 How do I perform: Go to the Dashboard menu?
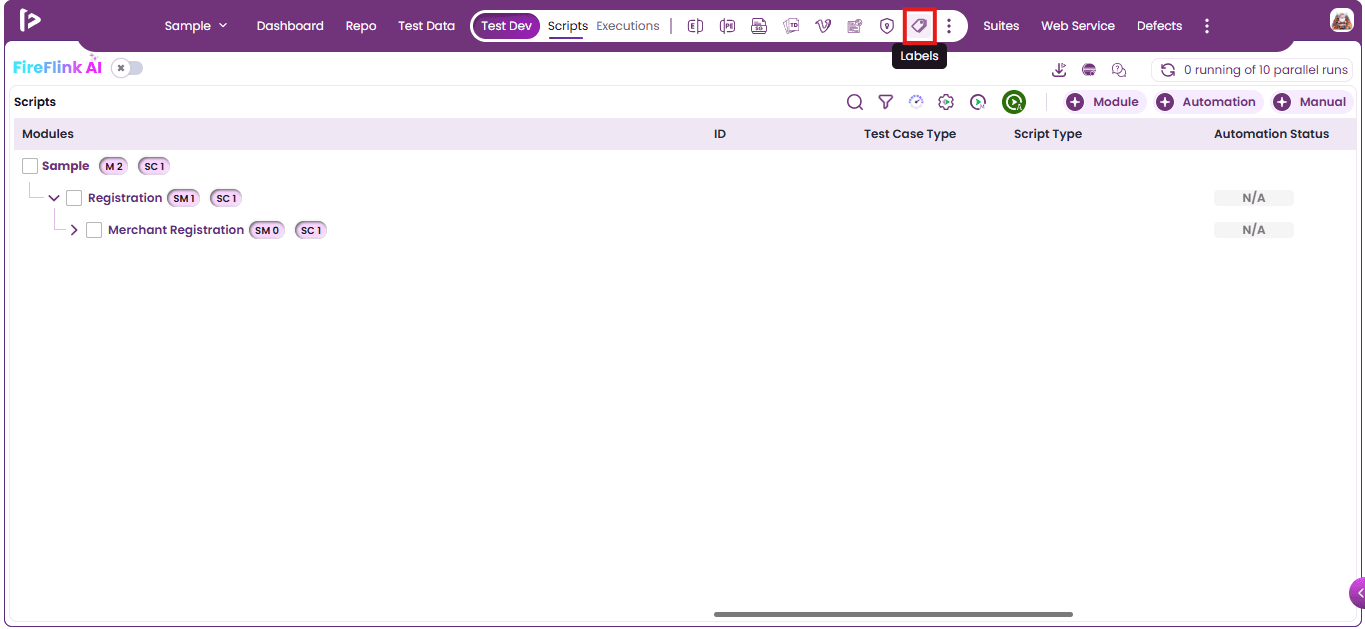[290, 26]
